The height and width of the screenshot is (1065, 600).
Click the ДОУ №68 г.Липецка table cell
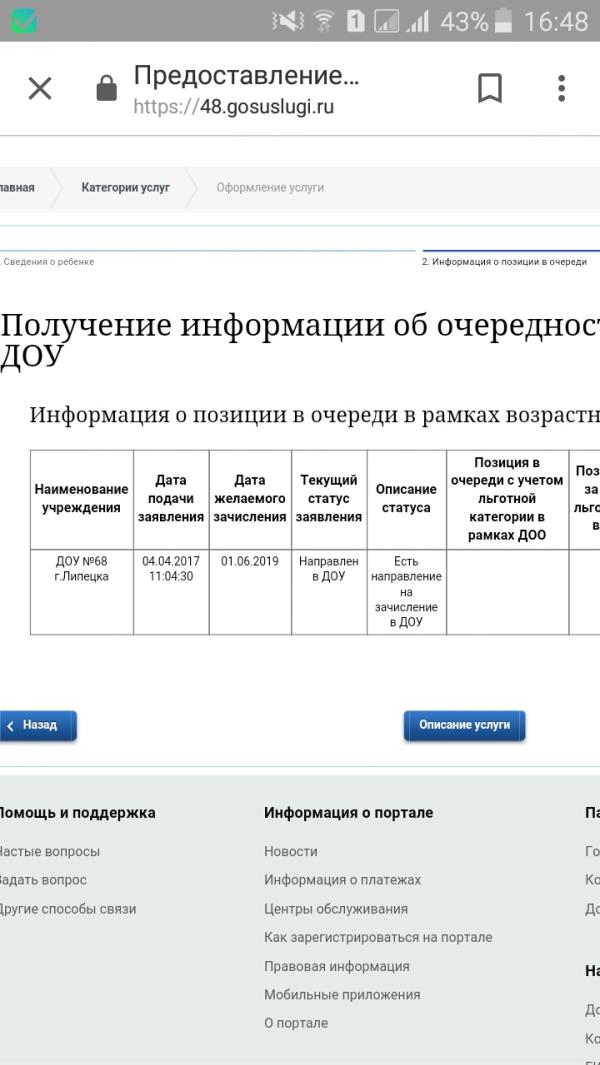coord(81,569)
